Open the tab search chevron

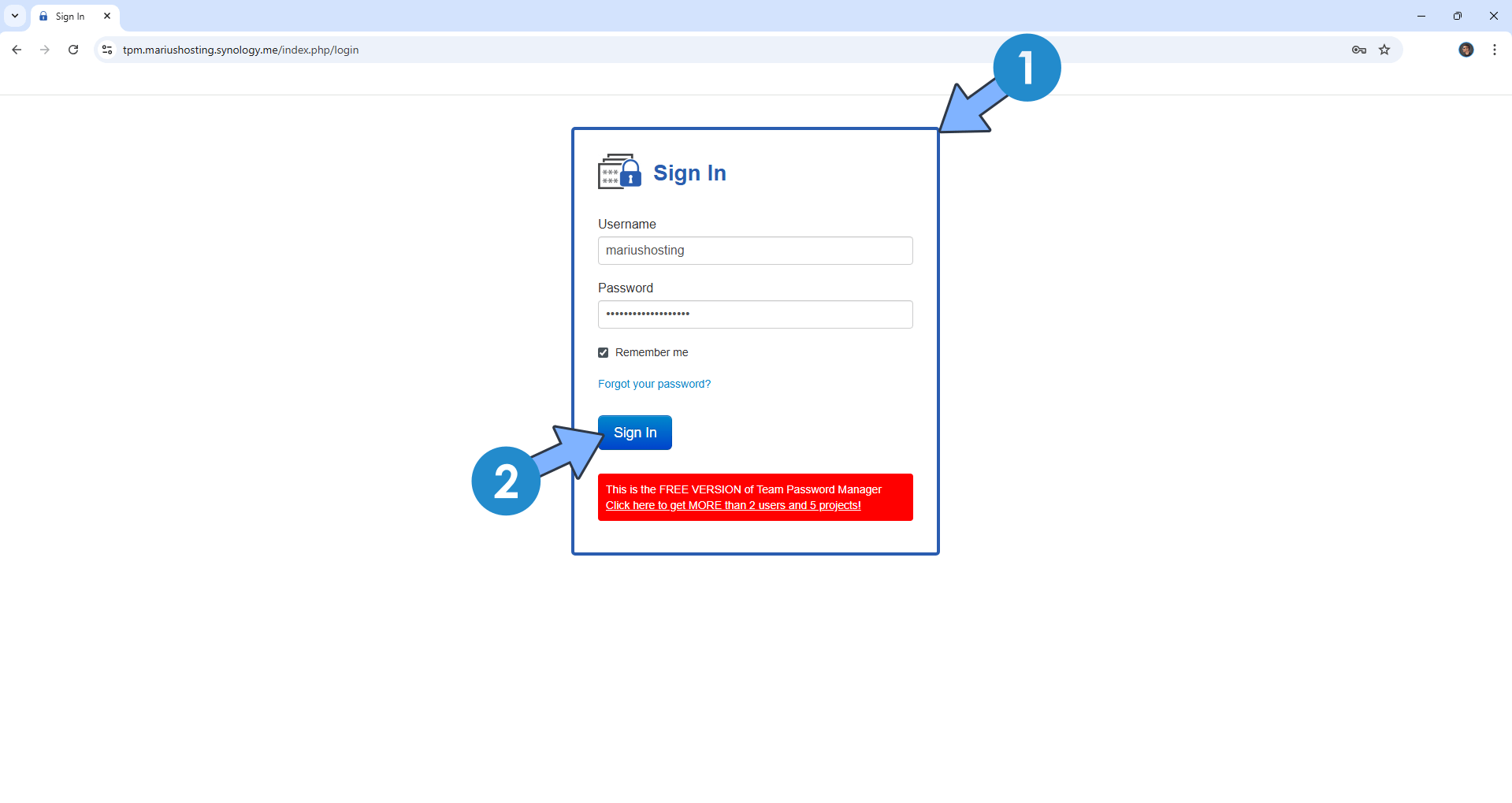pyautogui.click(x=14, y=16)
